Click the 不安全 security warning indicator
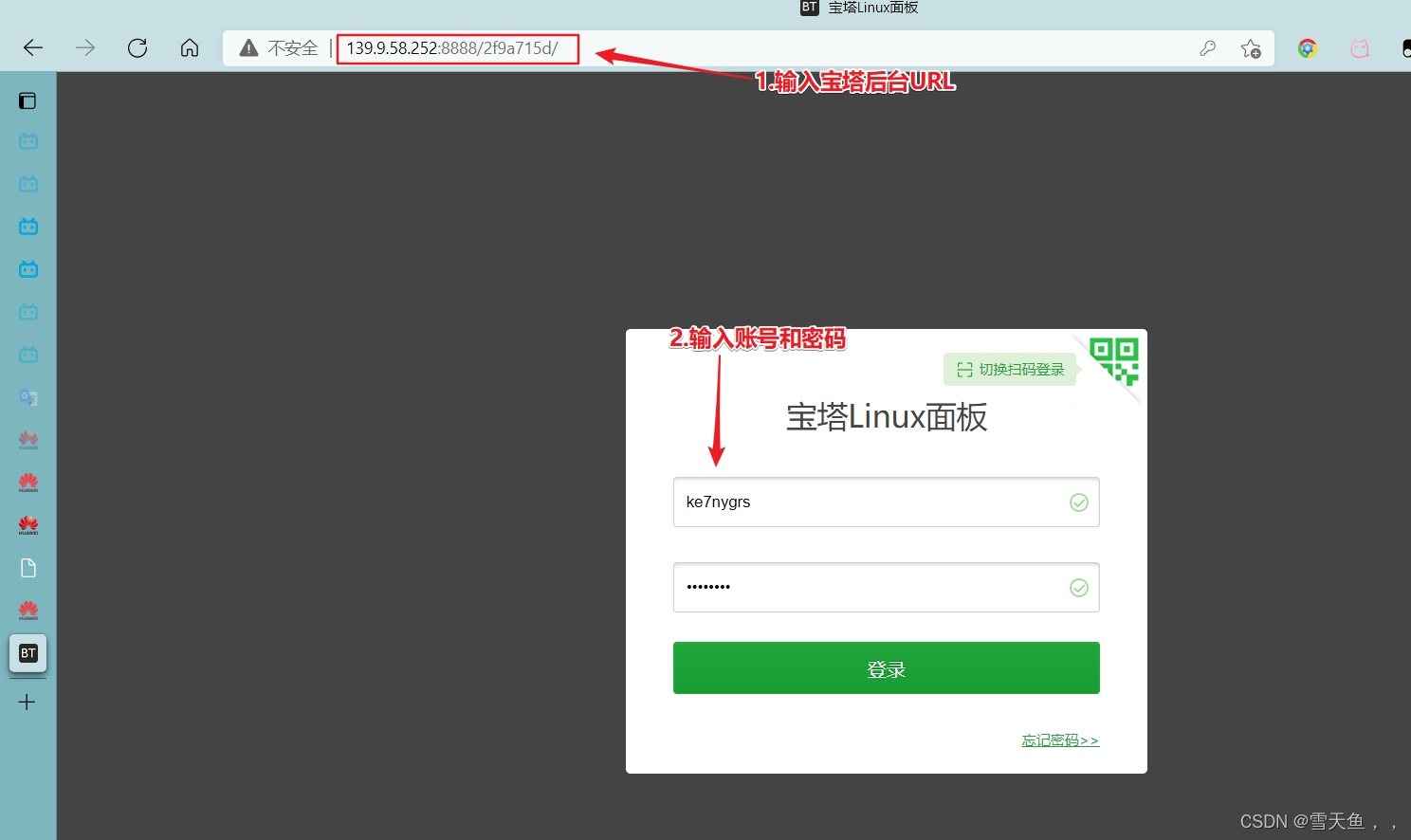The width and height of the screenshot is (1411, 840). 279,48
